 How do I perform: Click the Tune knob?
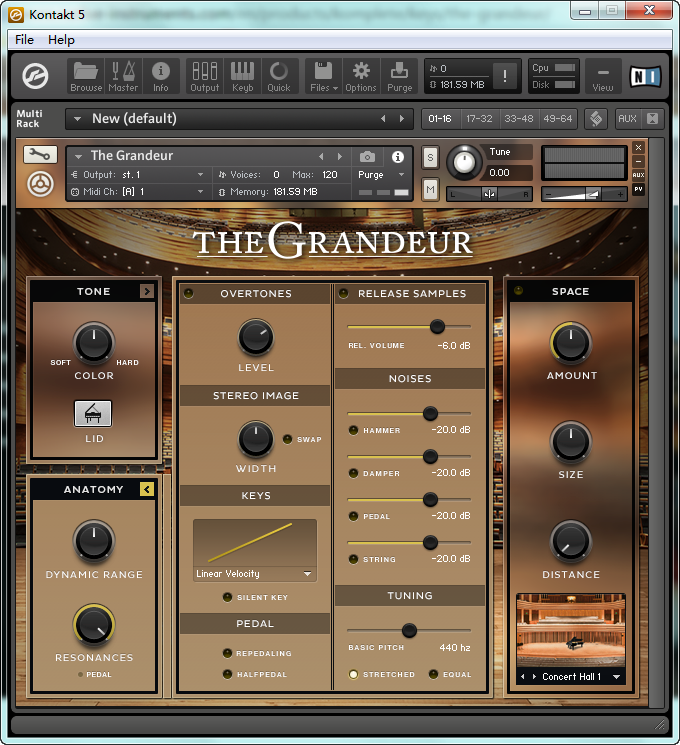point(464,162)
